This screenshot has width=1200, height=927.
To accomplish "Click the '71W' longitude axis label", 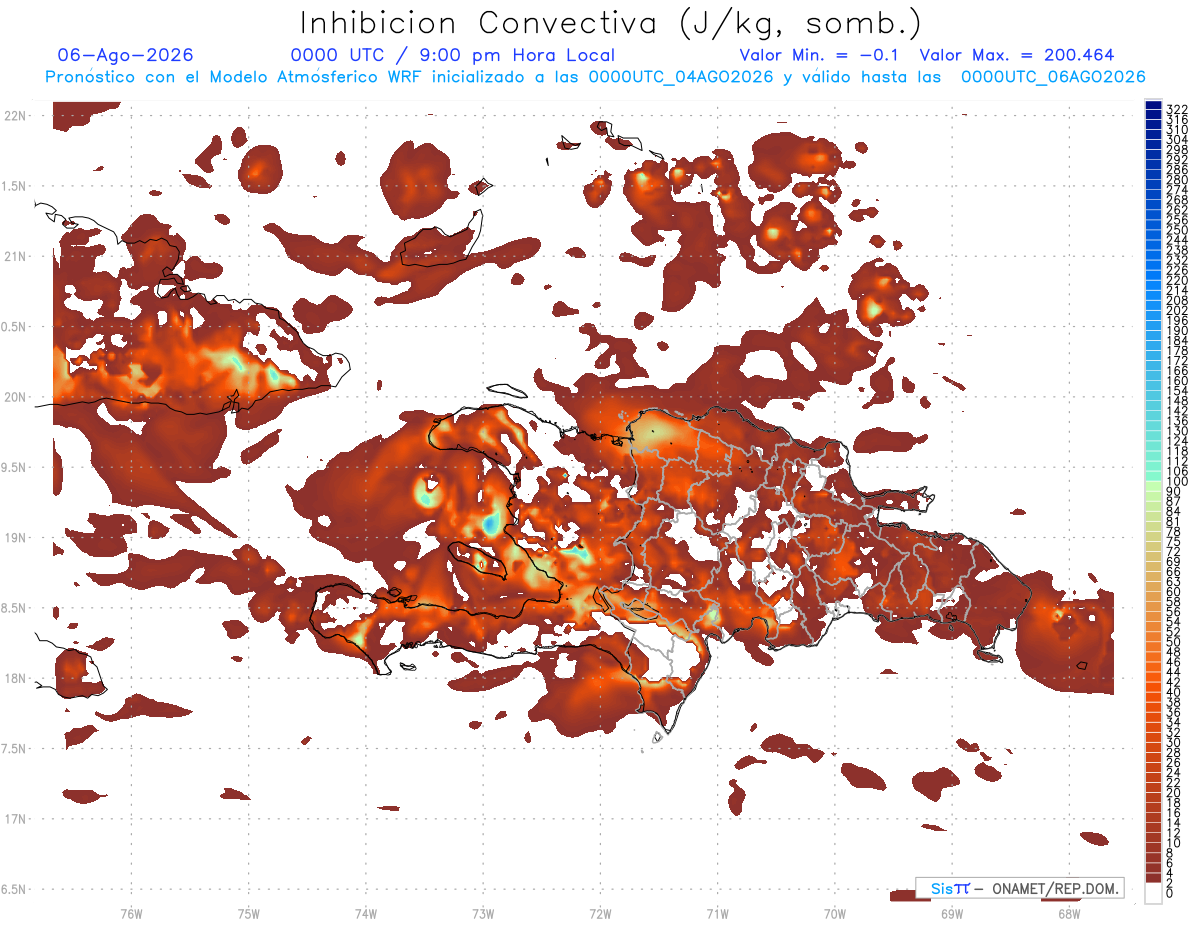I will point(718,913).
